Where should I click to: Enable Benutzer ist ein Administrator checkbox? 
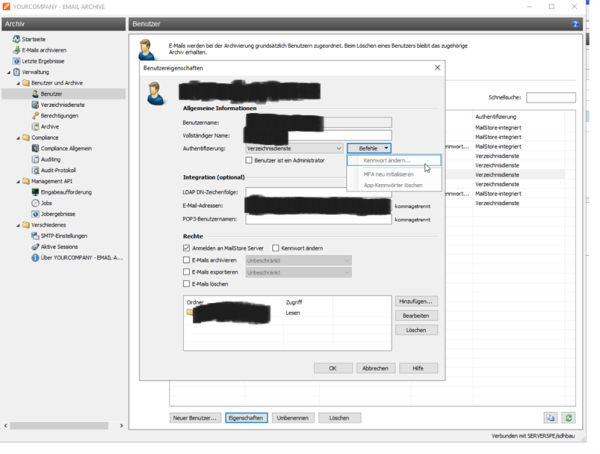[x=249, y=160]
